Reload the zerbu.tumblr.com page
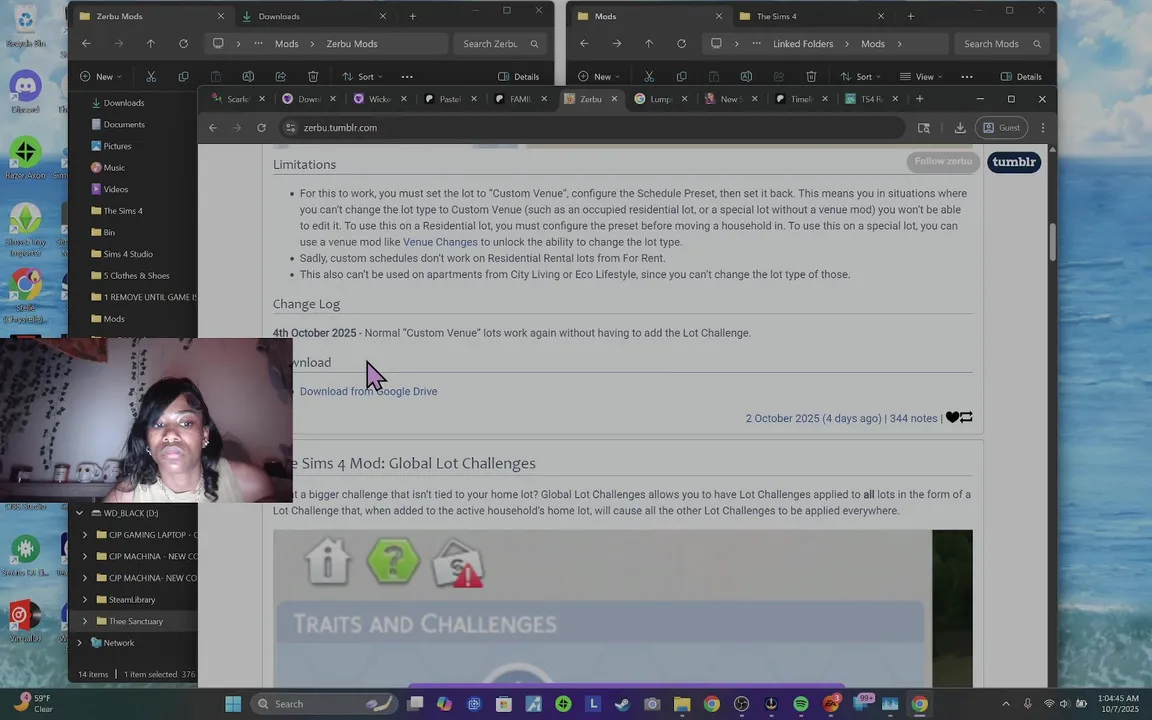Viewport: 1152px width, 720px height. (261, 128)
